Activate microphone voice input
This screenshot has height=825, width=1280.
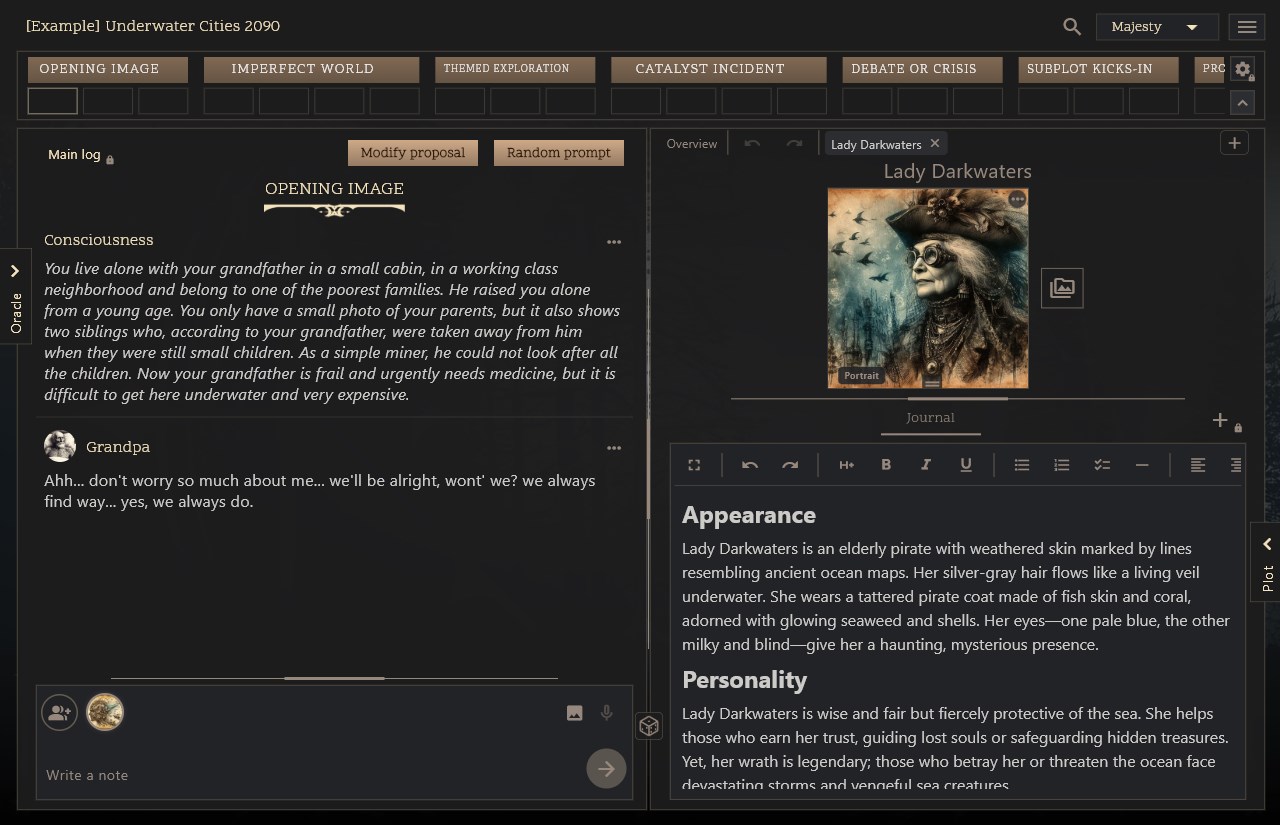(x=606, y=713)
